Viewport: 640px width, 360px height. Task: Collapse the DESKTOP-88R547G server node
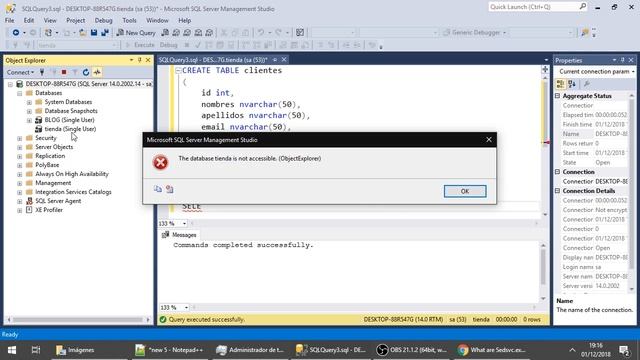click(10, 84)
